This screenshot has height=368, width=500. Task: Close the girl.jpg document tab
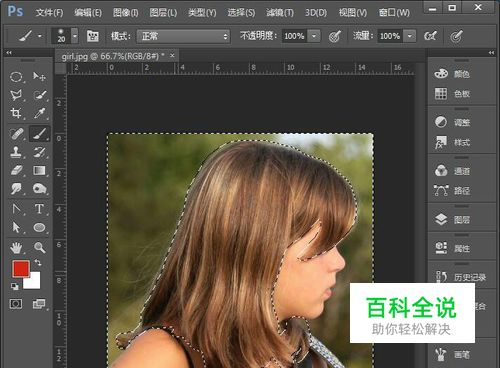click(x=172, y=56)
